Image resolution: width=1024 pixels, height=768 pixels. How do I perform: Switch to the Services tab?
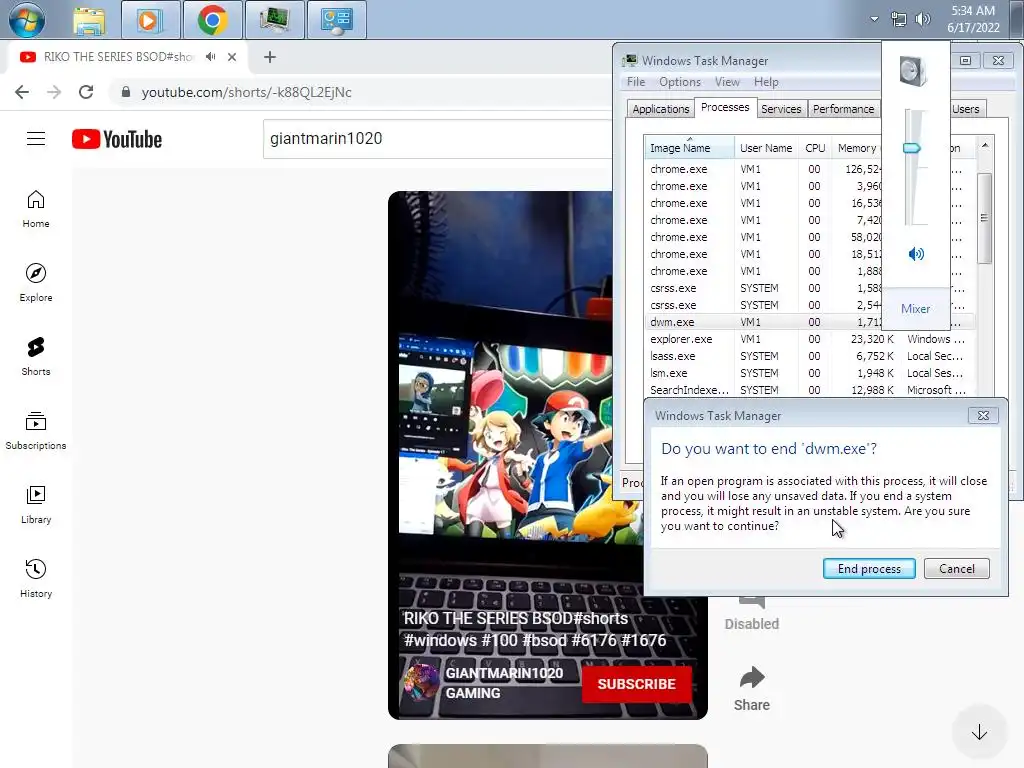781,109
